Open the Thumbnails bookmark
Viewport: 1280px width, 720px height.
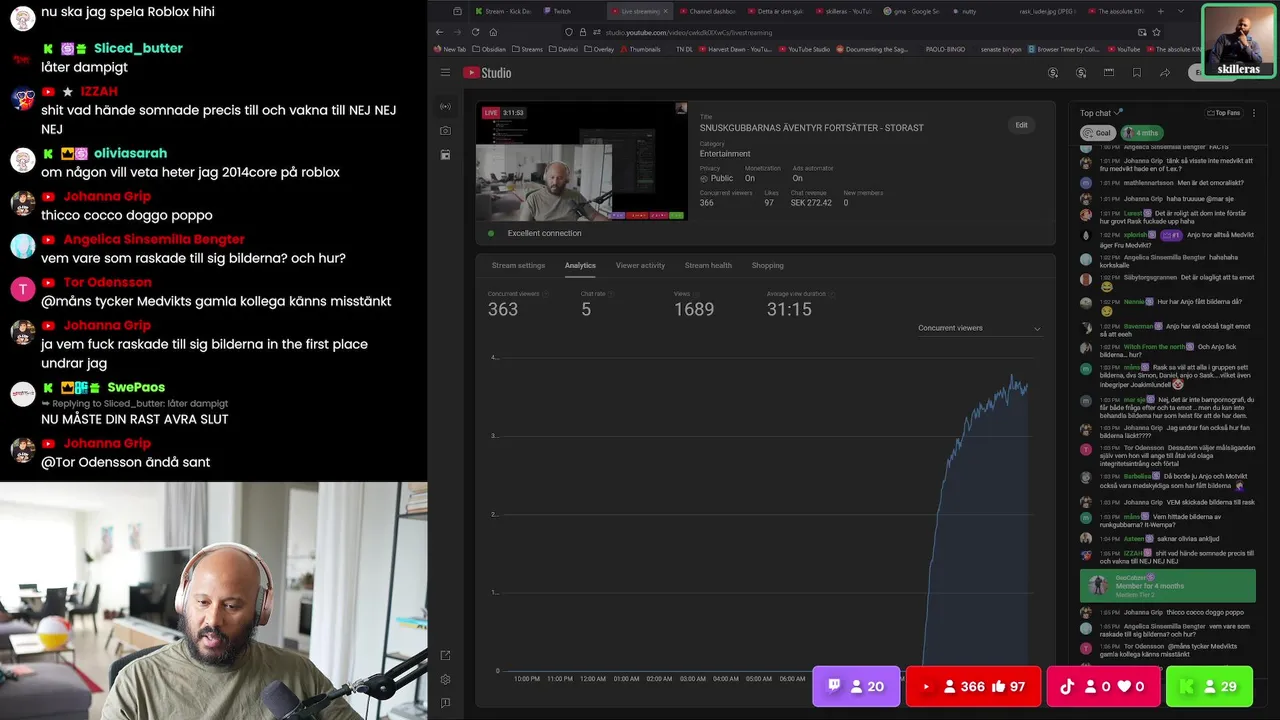pyautogui.click(x=640, y=49)
